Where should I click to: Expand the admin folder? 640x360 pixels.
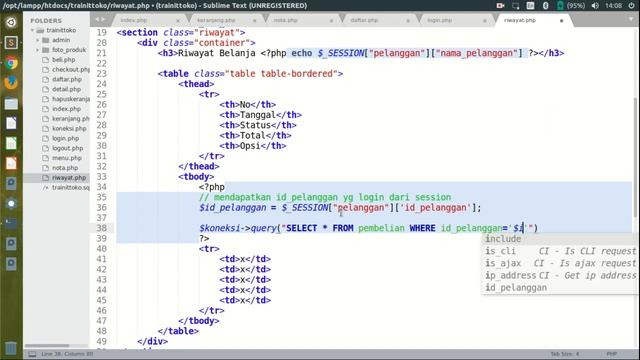pyautogui.click(x=38, y=40)
